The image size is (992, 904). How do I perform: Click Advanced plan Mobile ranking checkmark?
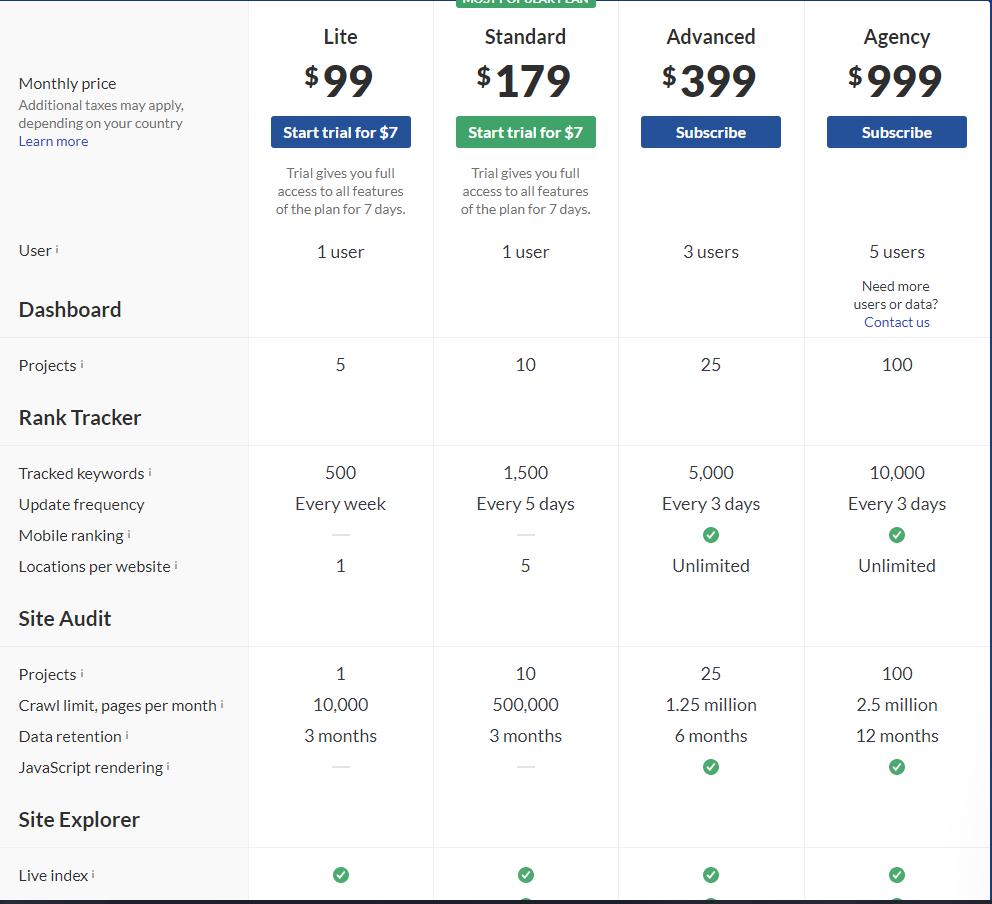711,535
